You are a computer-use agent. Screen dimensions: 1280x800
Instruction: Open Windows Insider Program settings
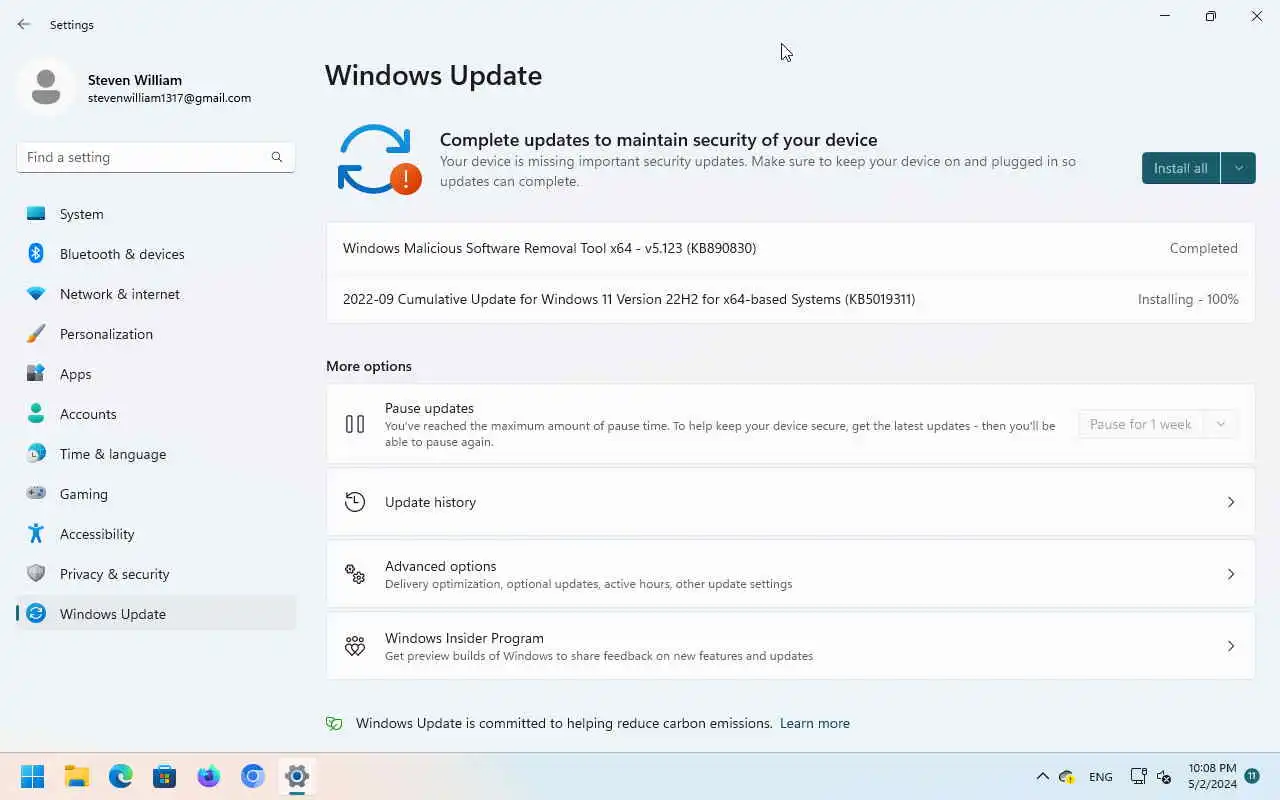click(790, 646)
